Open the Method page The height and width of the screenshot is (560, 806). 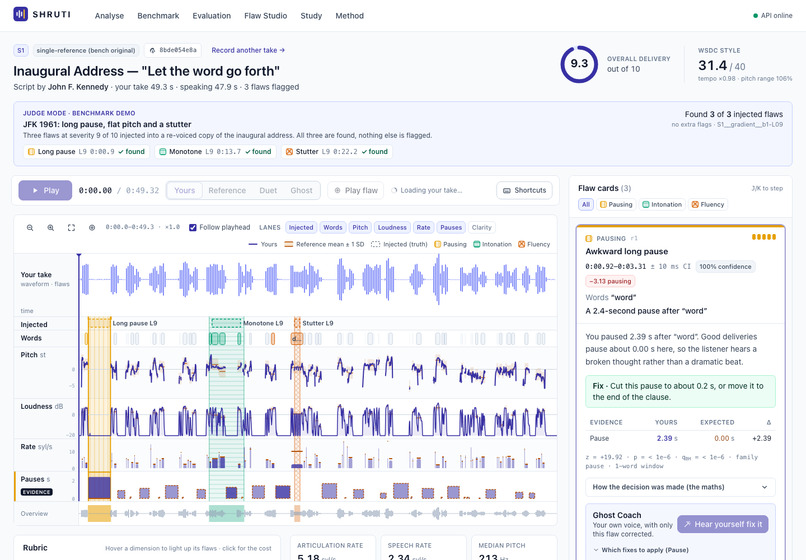(x=350, y=16)
